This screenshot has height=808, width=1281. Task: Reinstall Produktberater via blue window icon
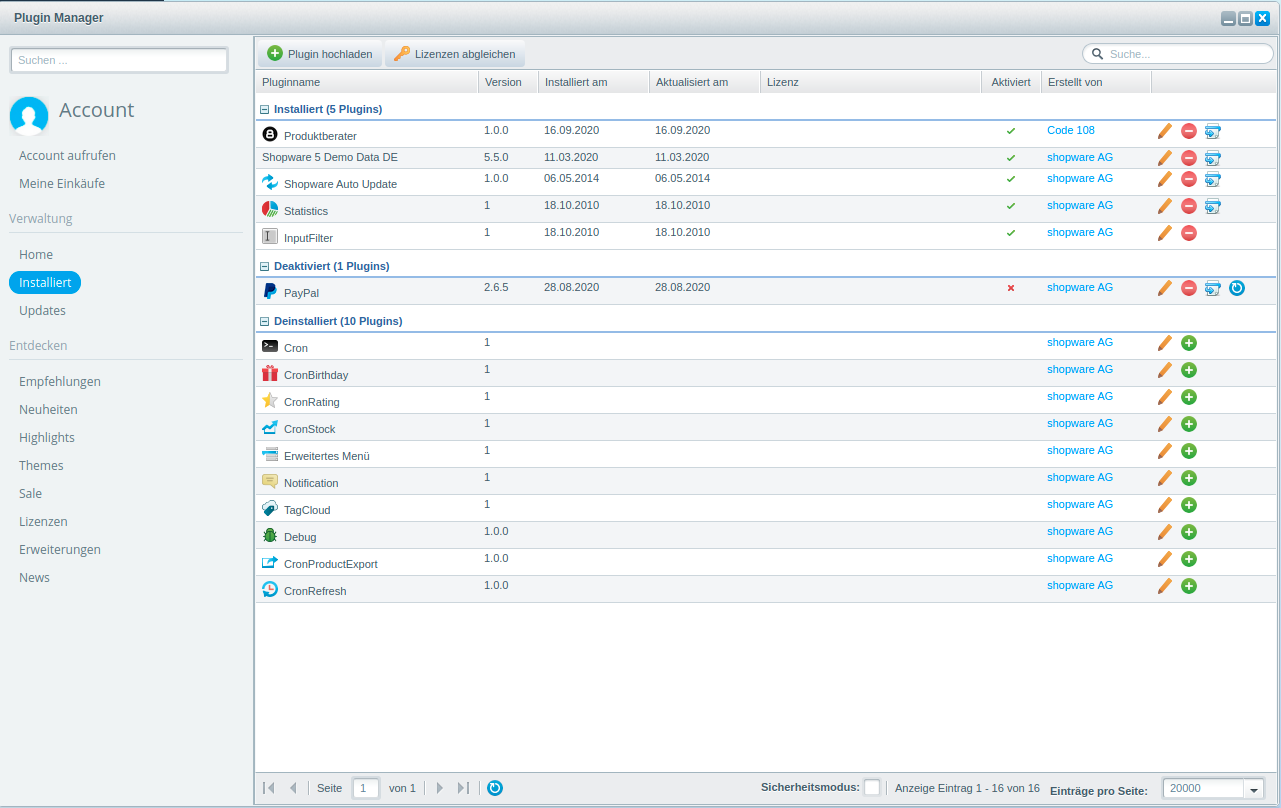(1213, 131)
